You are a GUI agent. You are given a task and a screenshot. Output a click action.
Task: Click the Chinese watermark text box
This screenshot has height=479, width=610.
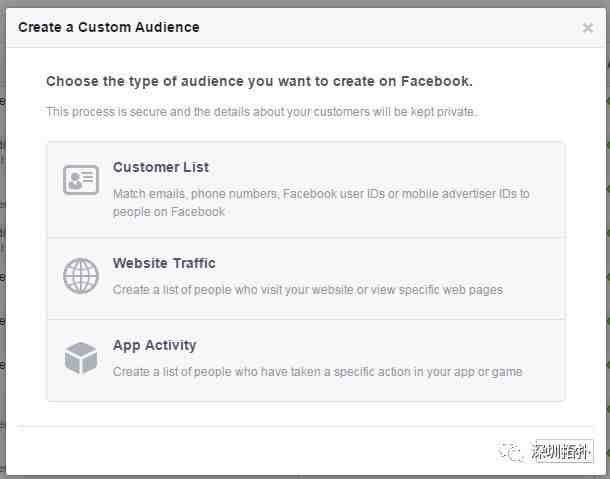click(562, 452)
